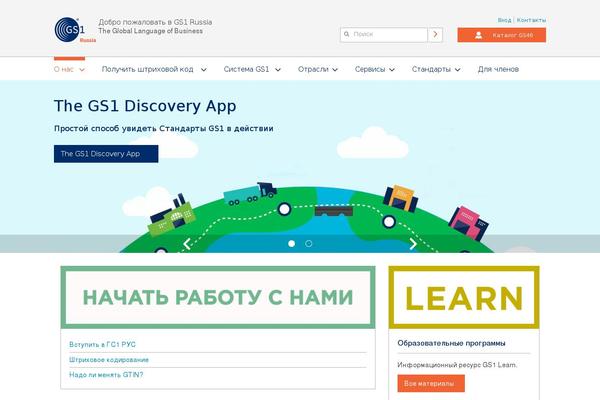600x400 pixels.
Task: Click the LEARN banner image
Action: click(464, 297)
